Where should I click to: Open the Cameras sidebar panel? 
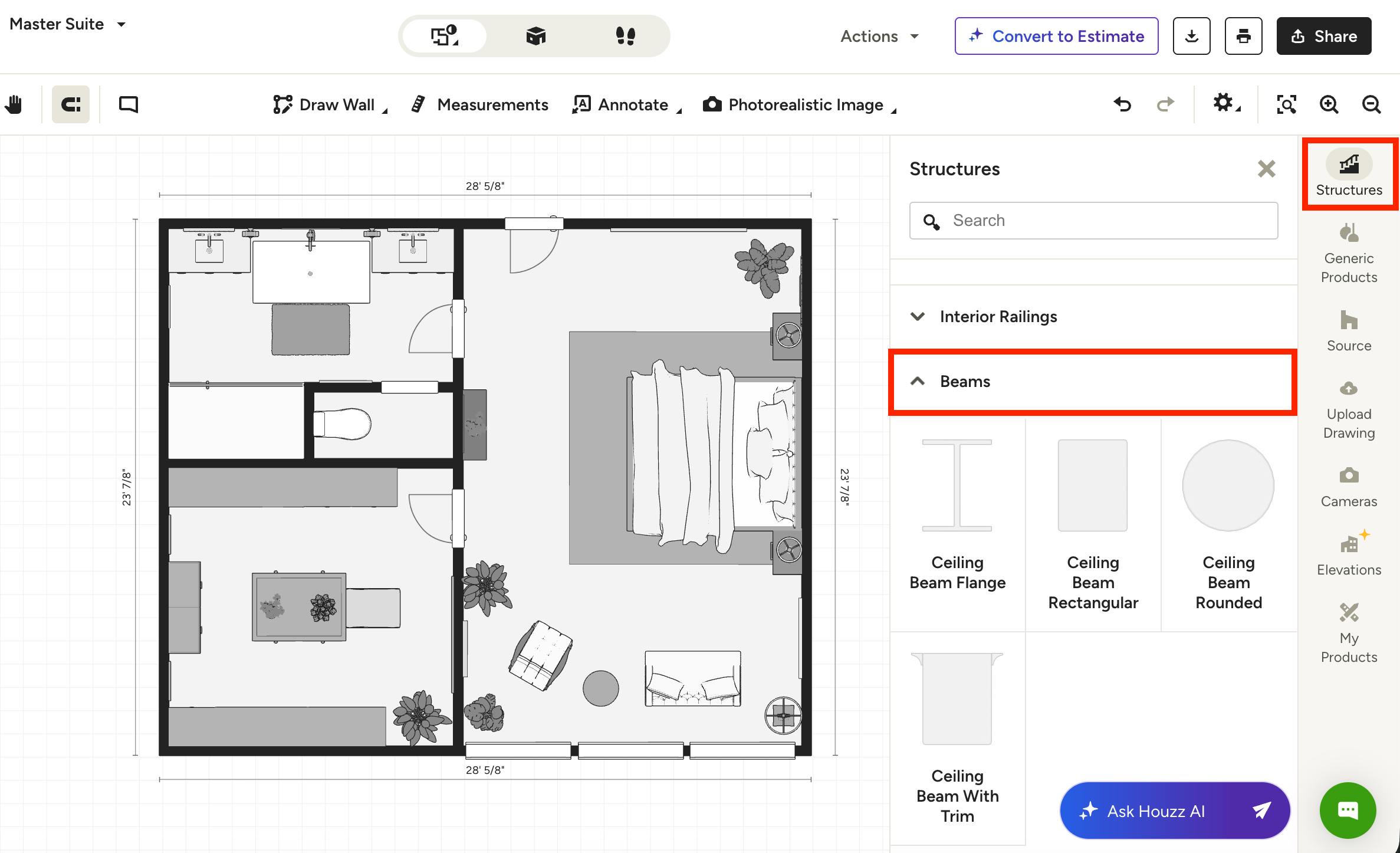(1349, 487)
